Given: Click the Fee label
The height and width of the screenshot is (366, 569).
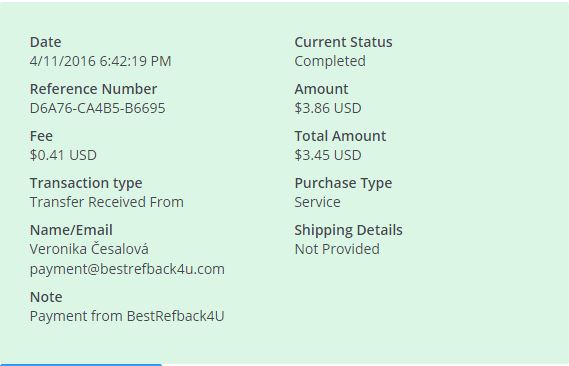Looking at the screenshot, I should 41,136.
